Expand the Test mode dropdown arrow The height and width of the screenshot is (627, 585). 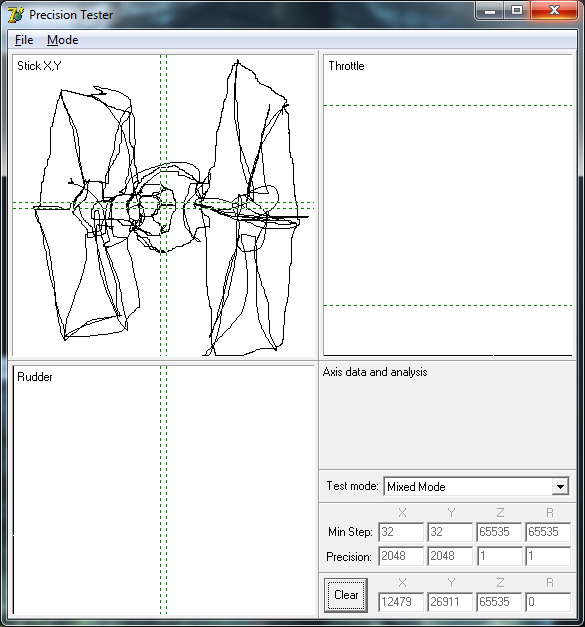560,487
